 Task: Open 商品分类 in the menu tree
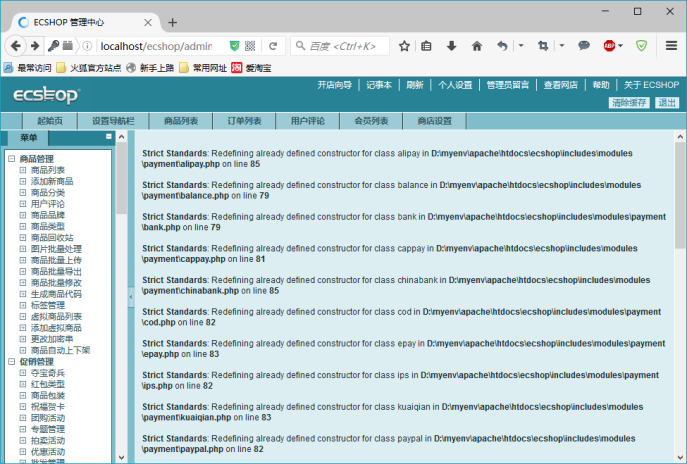click(x=48, y=193)
